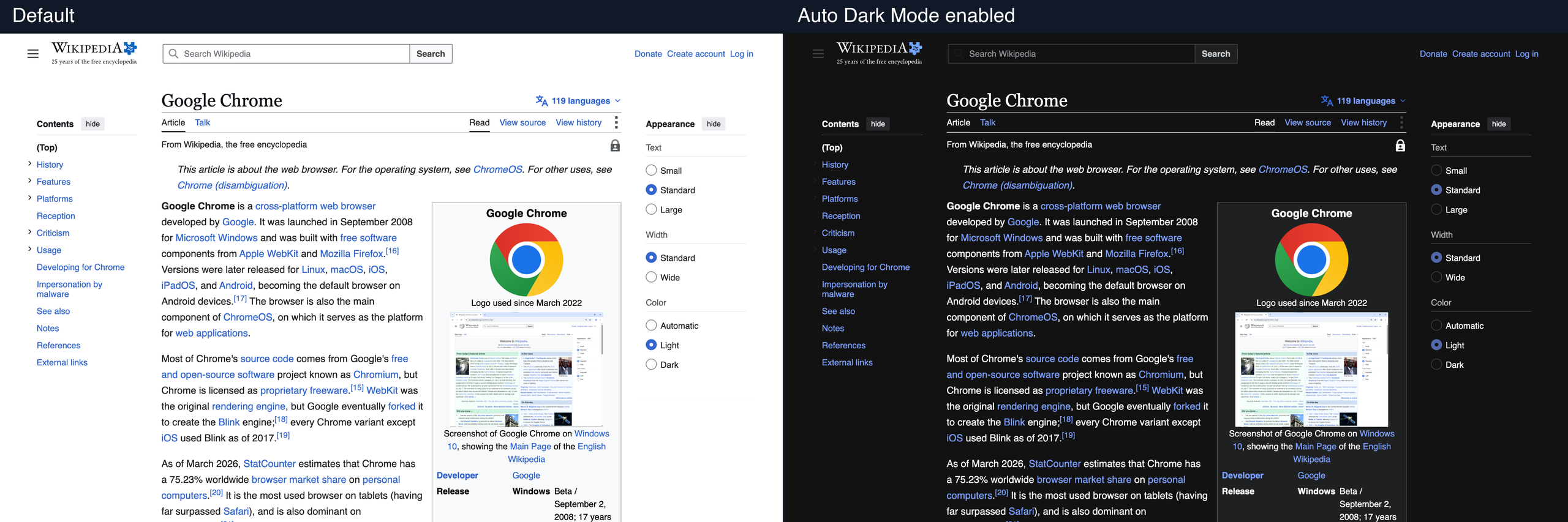1568x522 pixels.
Task: Click the page protection lock icon in the Default panel
Action: [x=615, y=145]
